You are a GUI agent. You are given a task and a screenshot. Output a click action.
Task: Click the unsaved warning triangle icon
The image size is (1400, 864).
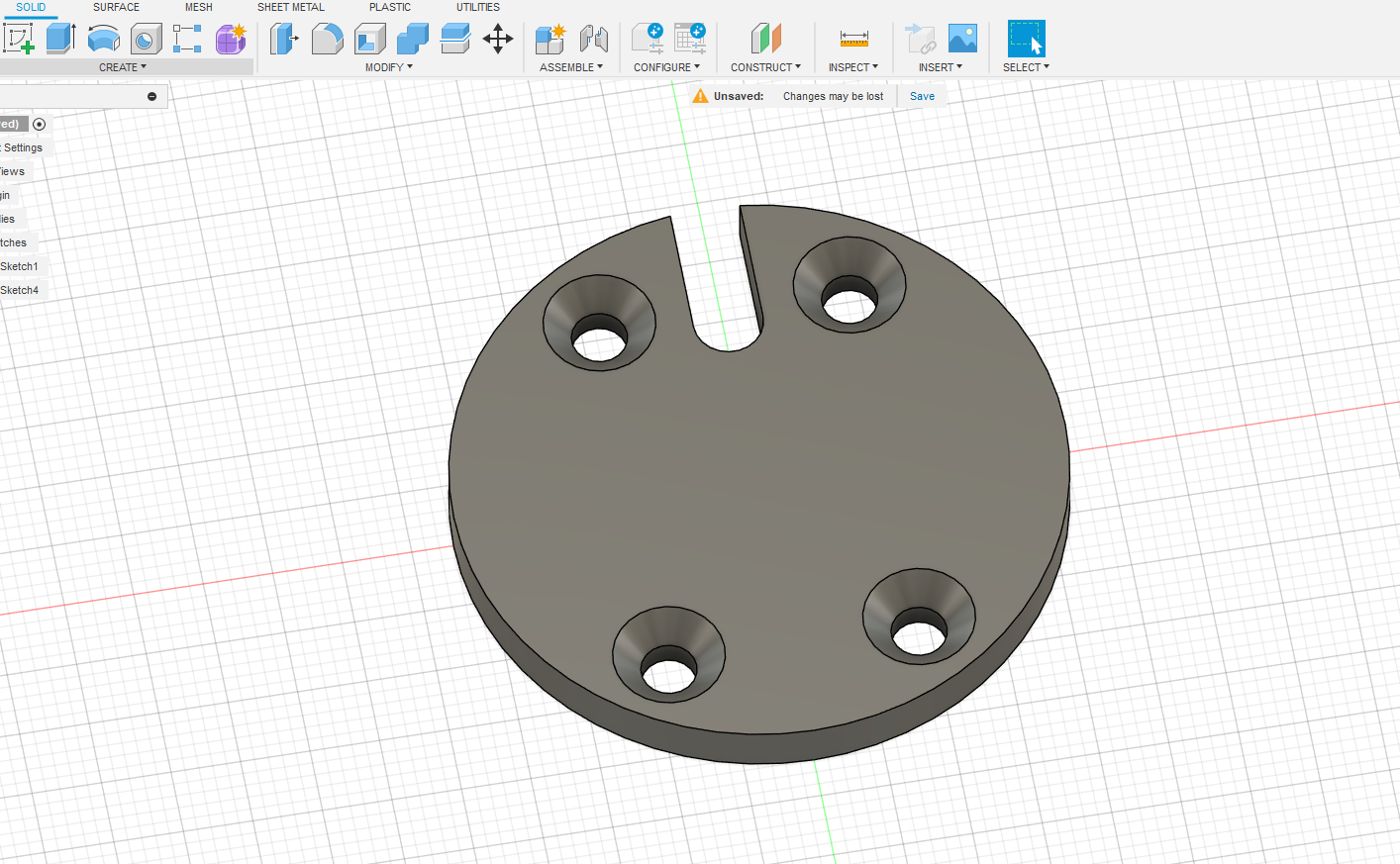point(700,96)
